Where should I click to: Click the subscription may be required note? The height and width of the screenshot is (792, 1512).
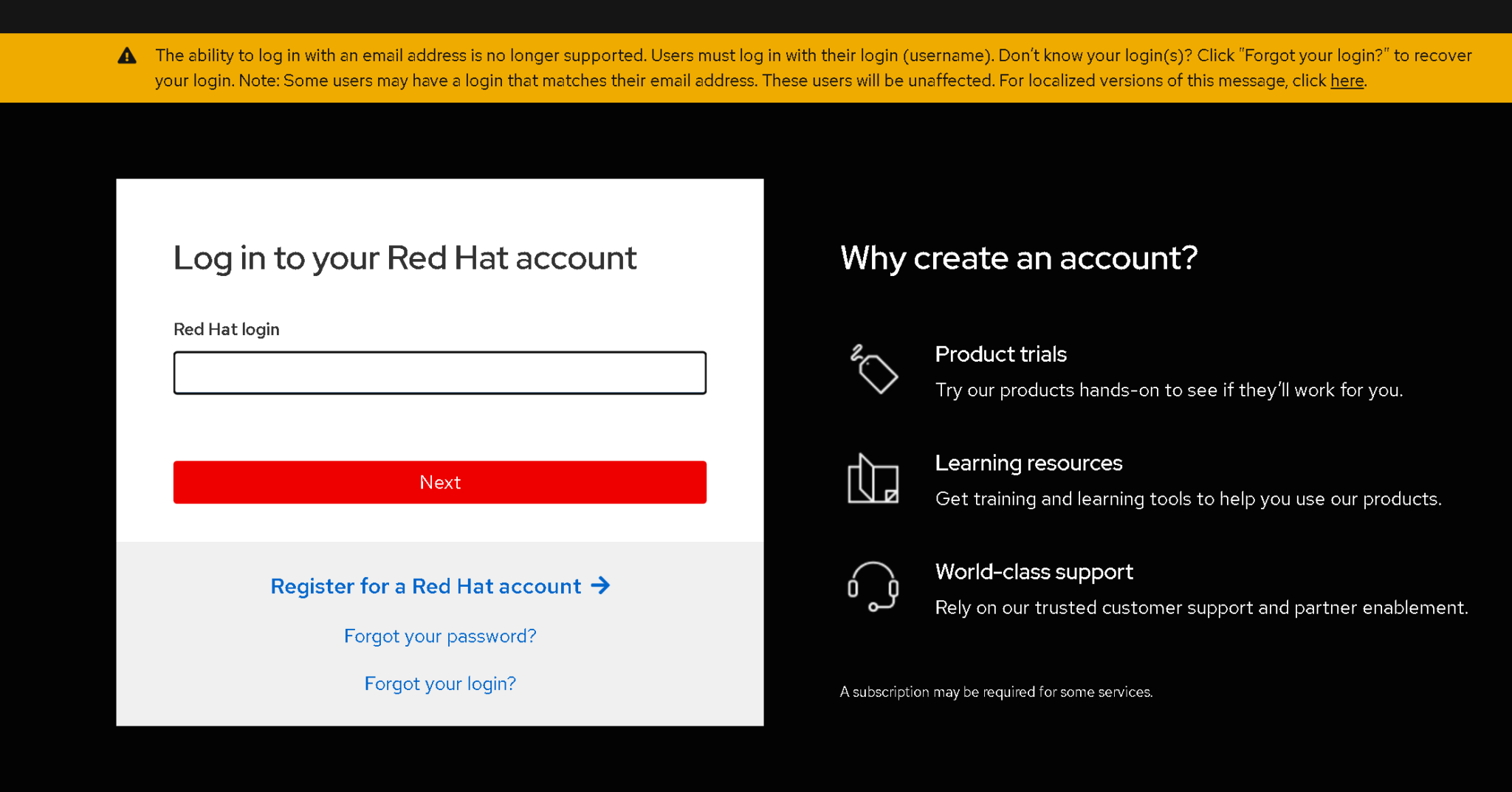click(x=996, y=692)
